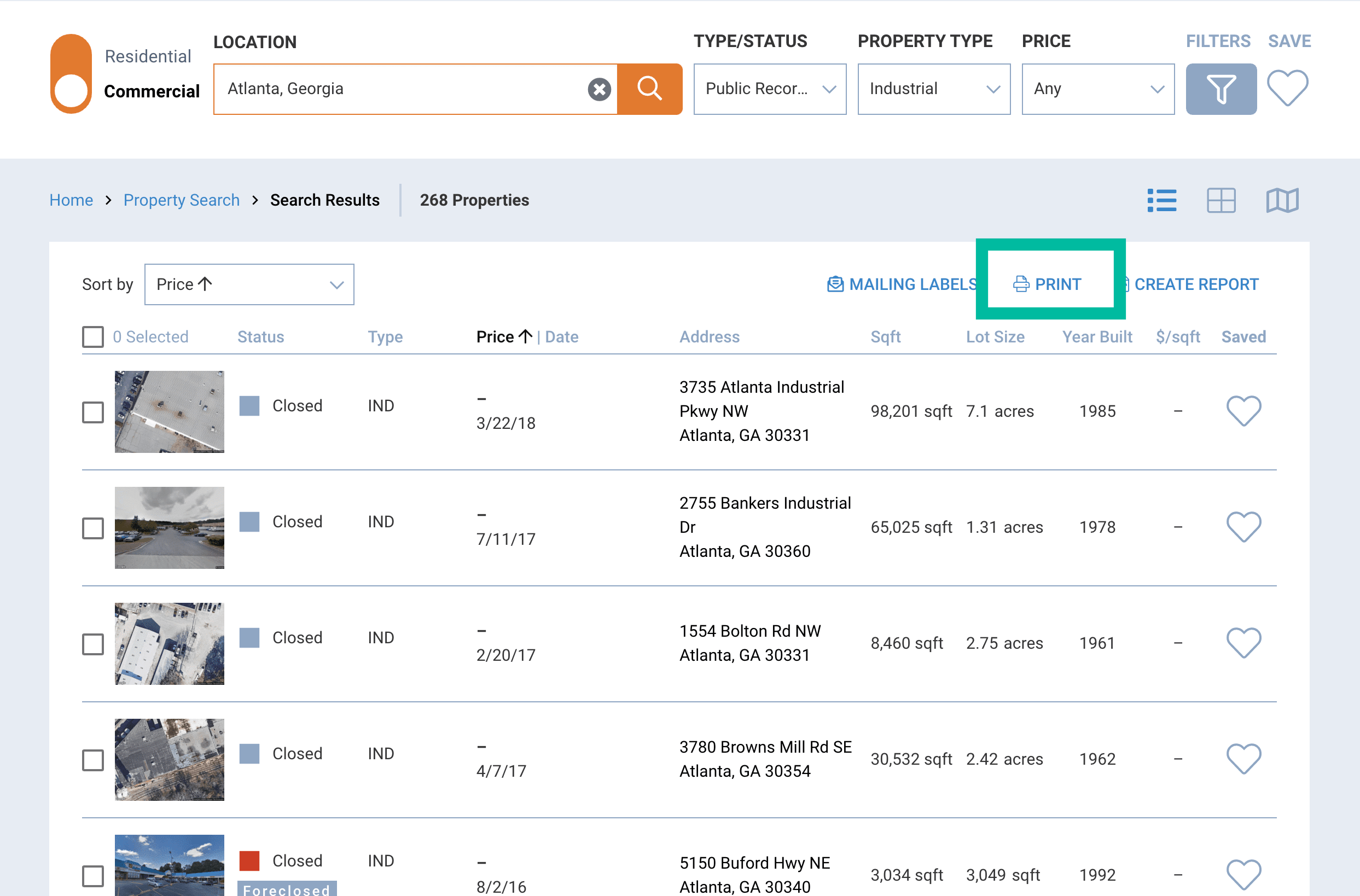Clear the Atlanta, Georgia location text
Screen dimensions: 1360x896
point(599,89)
